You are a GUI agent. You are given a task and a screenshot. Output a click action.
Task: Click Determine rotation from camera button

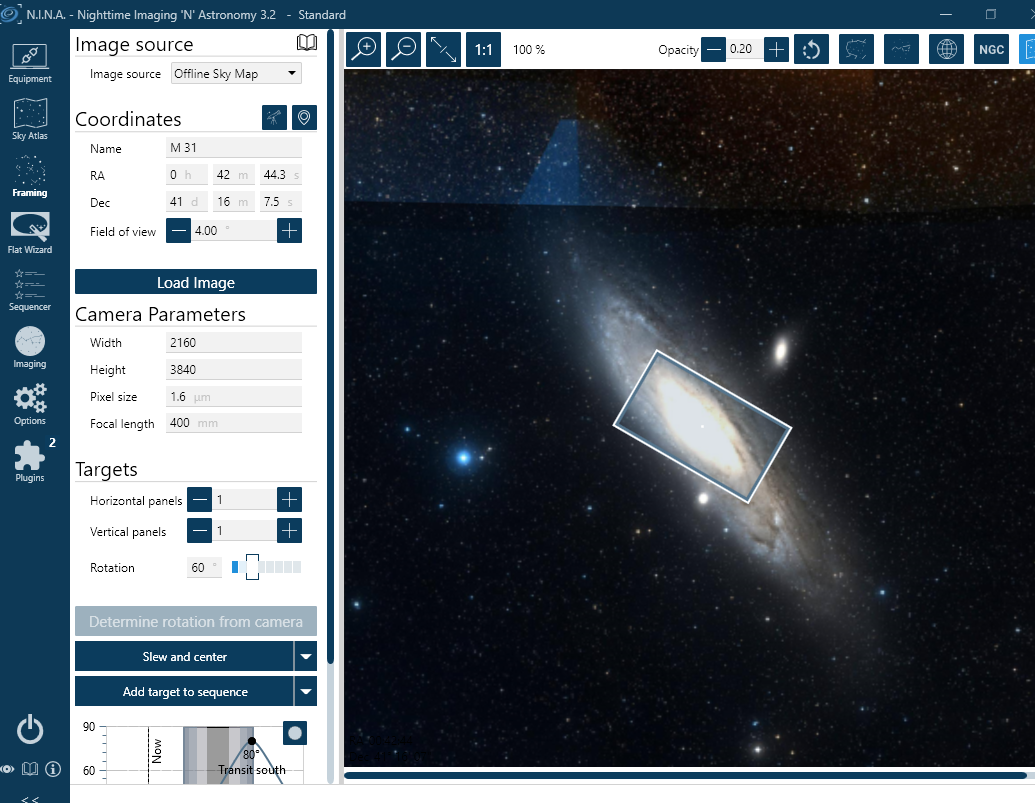pos(196,622)
